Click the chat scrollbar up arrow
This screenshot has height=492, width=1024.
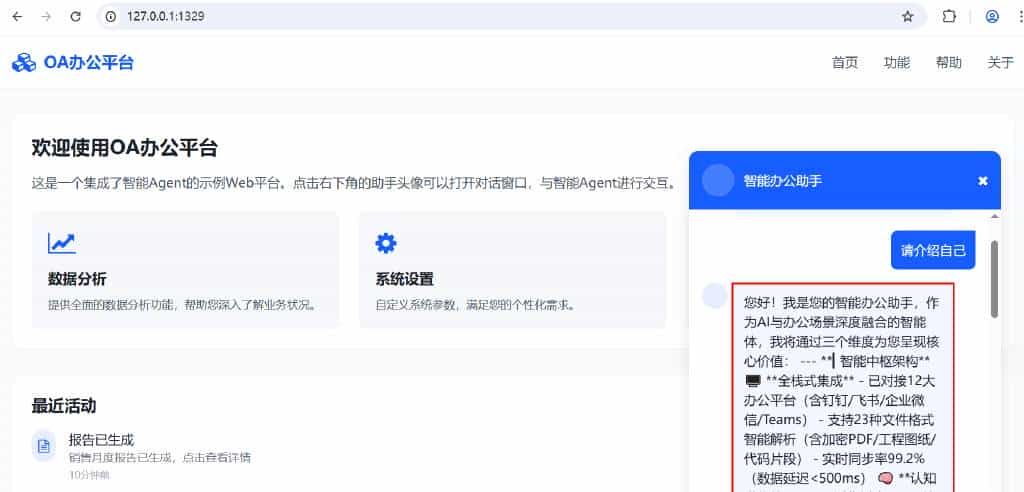(x=995, y=216)
